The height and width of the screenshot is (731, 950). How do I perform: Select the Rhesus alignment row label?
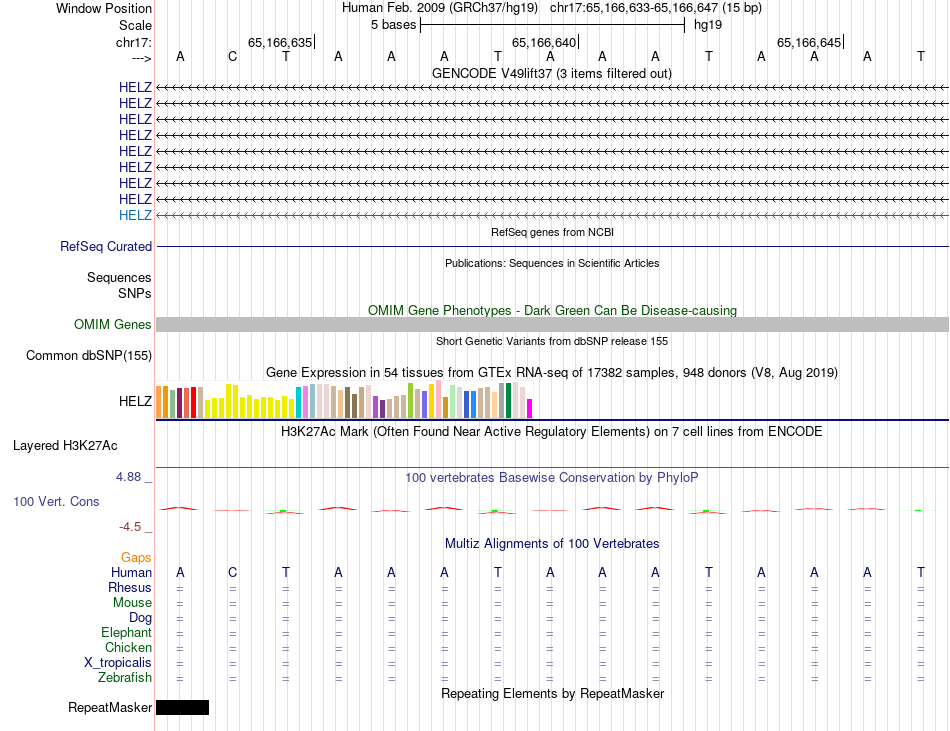130,587
